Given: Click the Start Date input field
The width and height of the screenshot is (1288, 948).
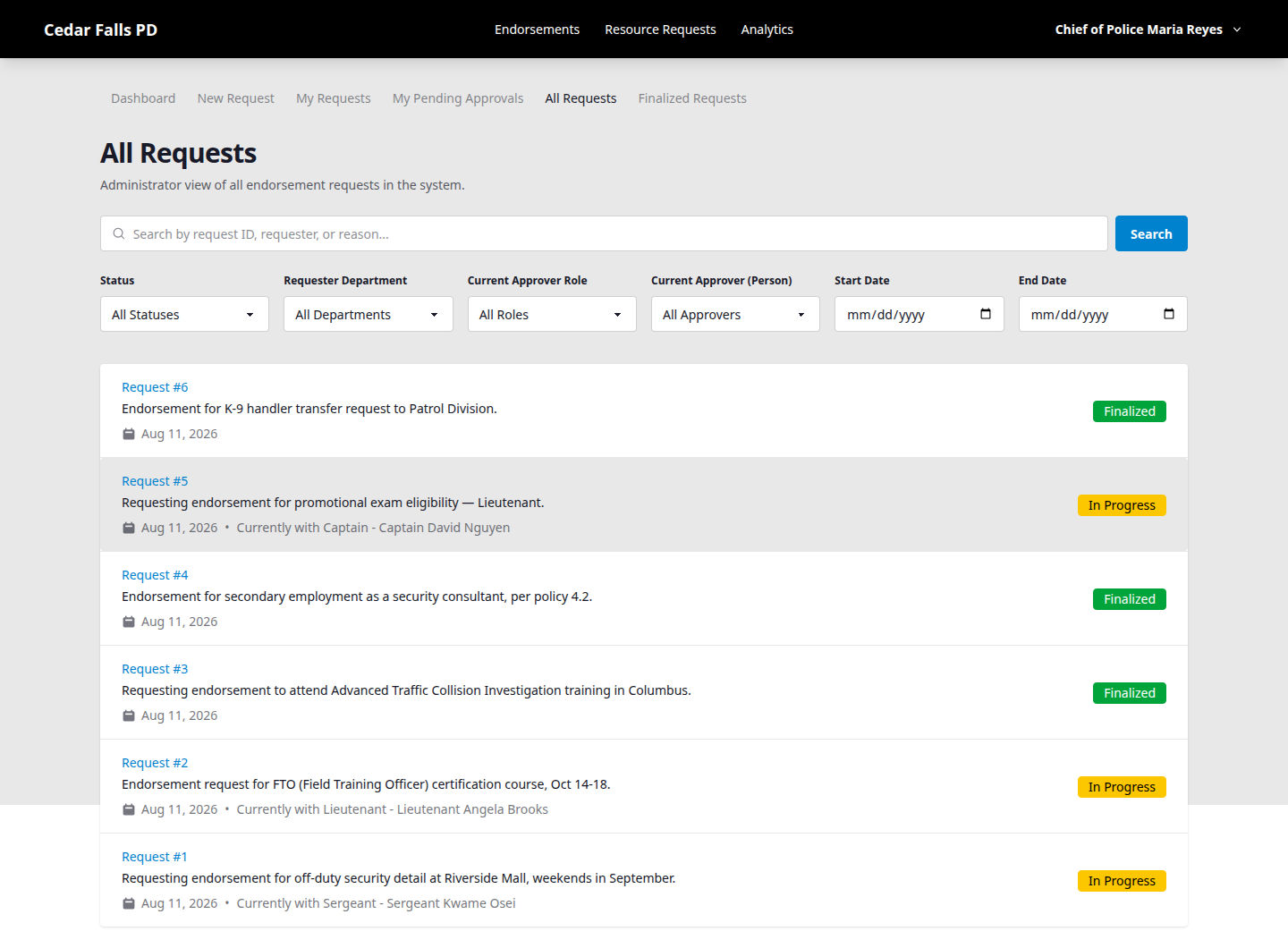Looking at the screenshot, I should click(x=919, y=314).
